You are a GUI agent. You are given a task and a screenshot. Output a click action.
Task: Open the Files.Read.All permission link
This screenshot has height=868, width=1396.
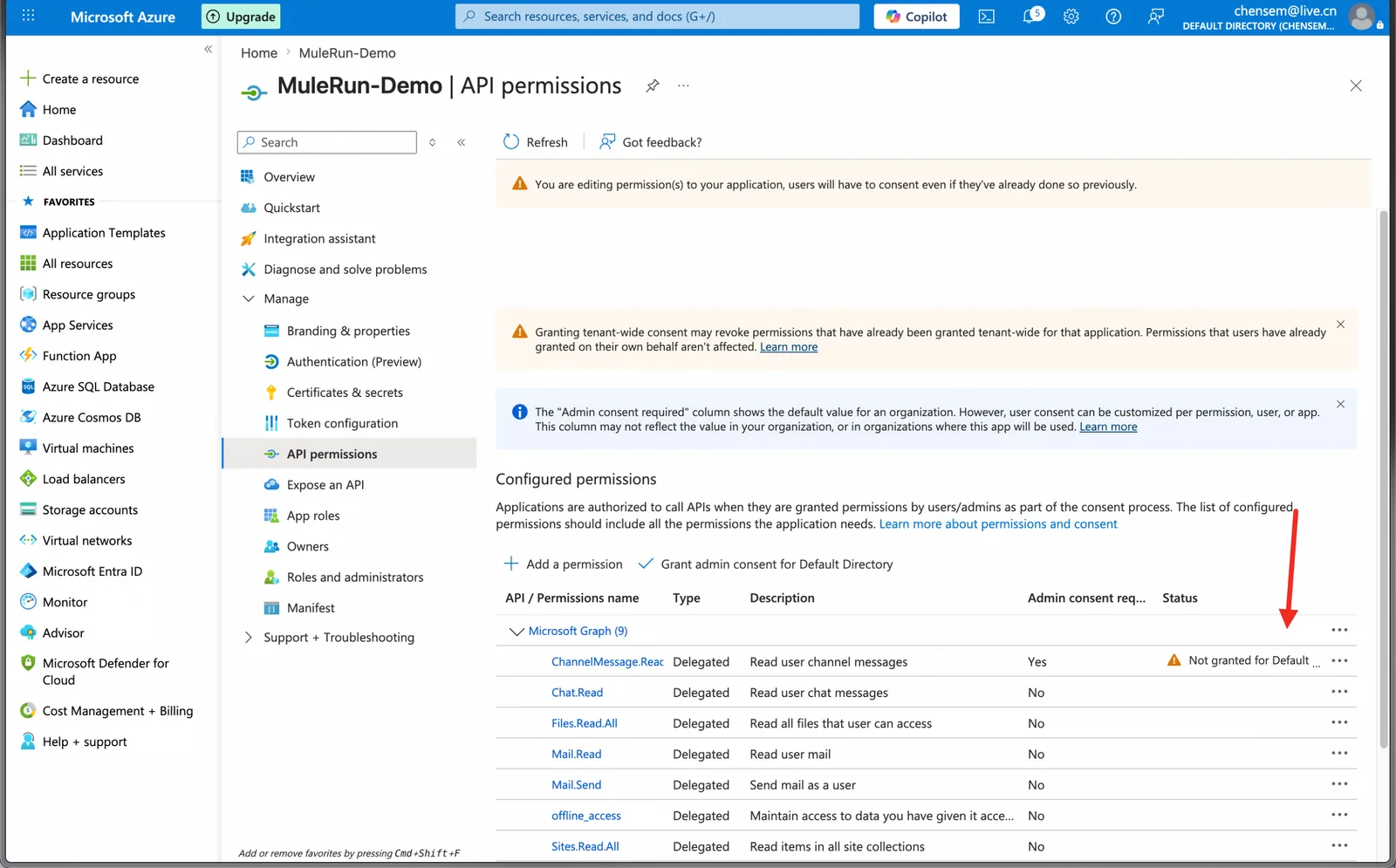pos(585,723)
